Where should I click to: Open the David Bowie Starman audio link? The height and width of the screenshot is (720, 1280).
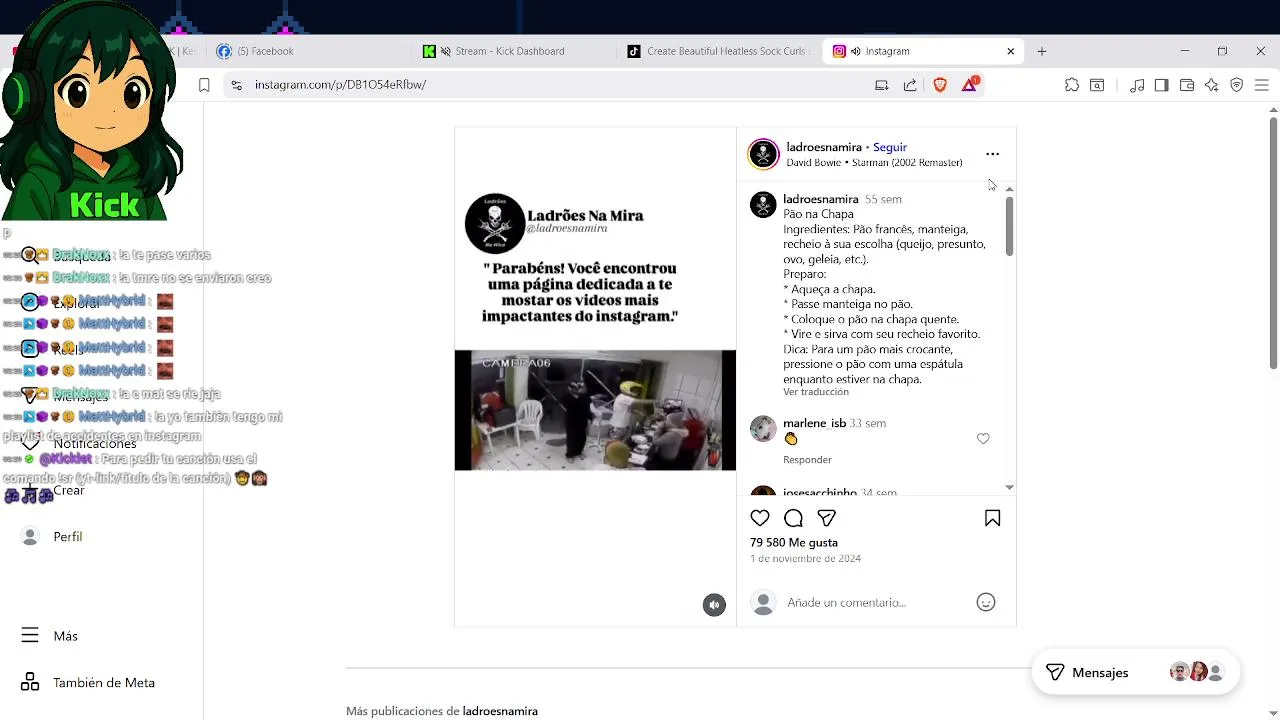[x=874, y=162]
